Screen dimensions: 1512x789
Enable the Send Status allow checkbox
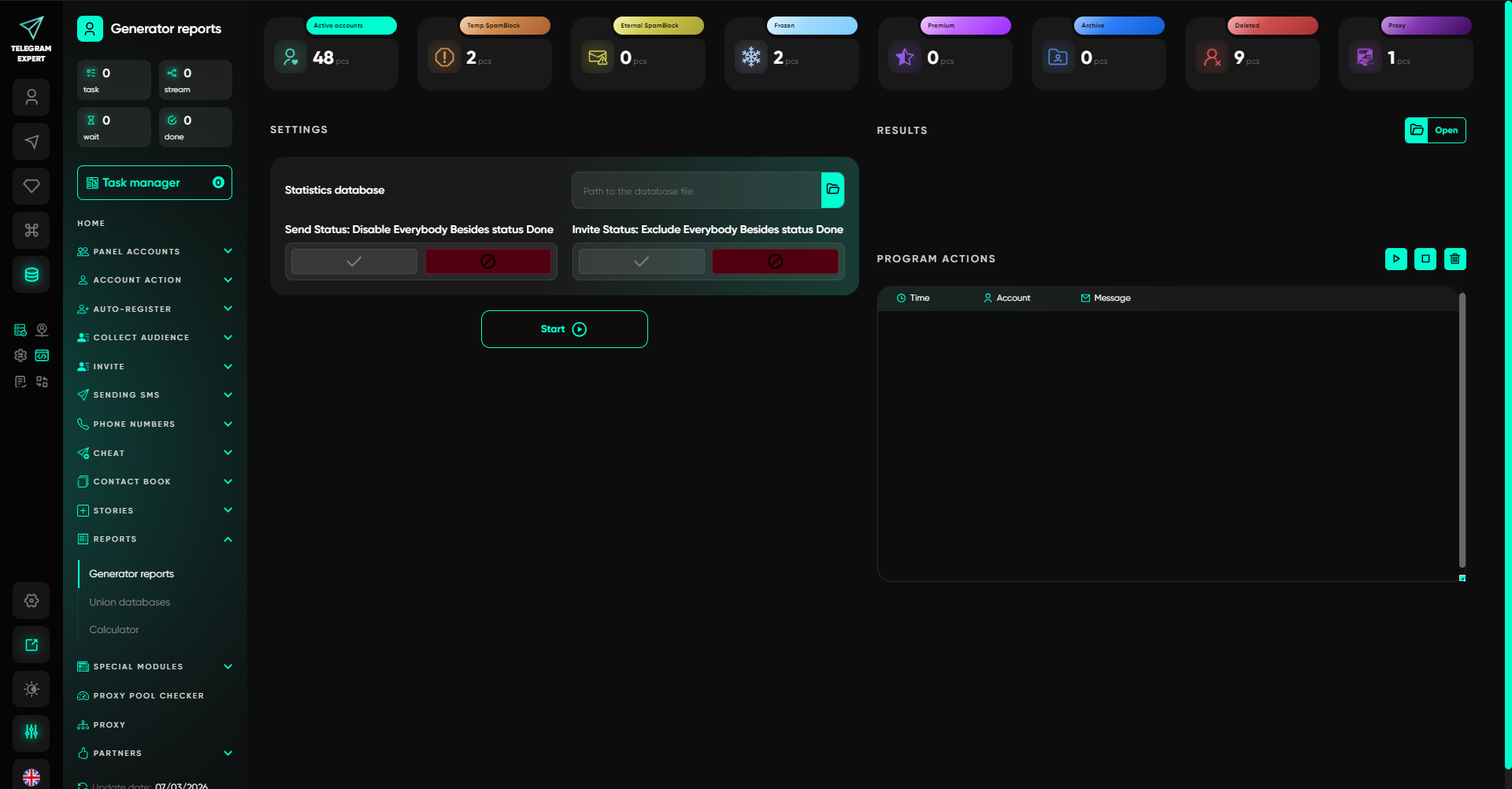point(354,261)
